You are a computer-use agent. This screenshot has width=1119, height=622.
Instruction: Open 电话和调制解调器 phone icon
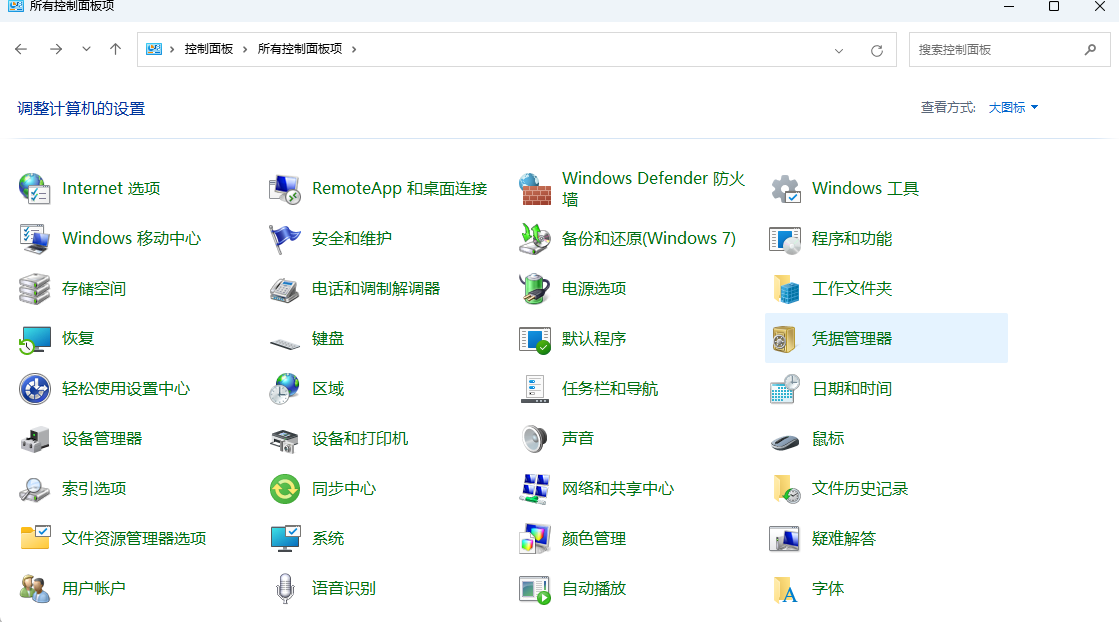click(x=284, y=288)
